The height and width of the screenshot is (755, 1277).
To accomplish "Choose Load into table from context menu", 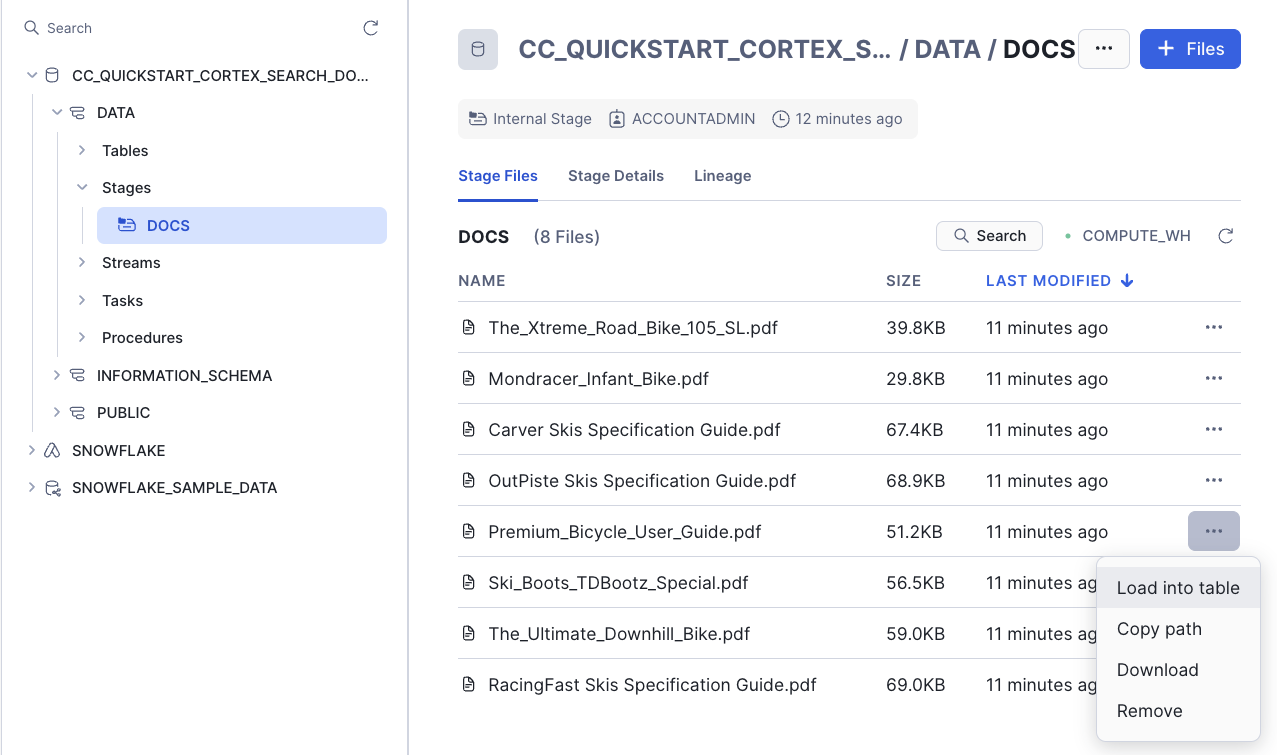I will [1177, 588].
